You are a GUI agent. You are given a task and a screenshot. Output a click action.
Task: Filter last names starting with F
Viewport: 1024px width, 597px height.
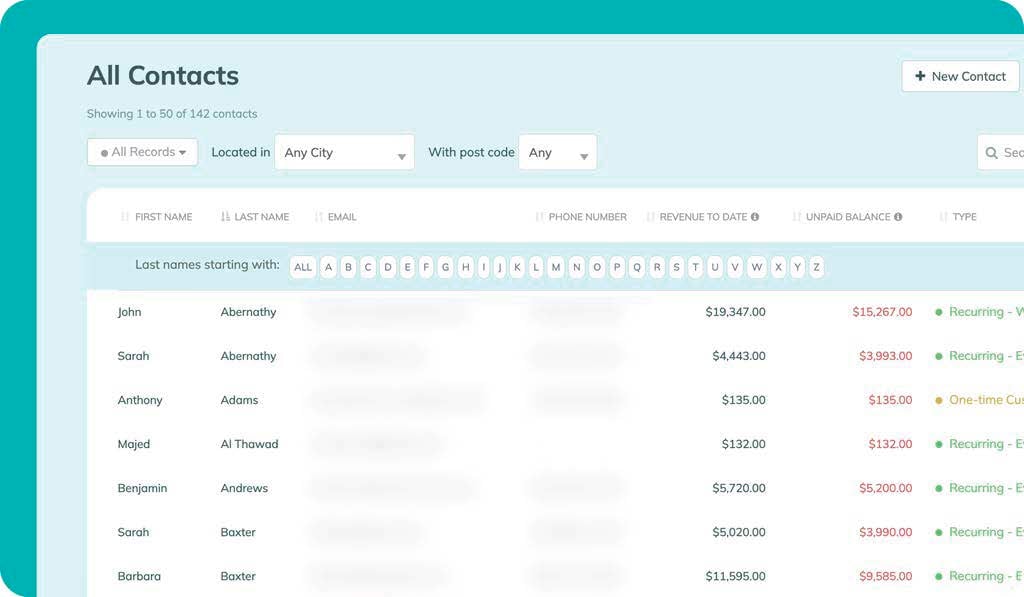[426, 267]
